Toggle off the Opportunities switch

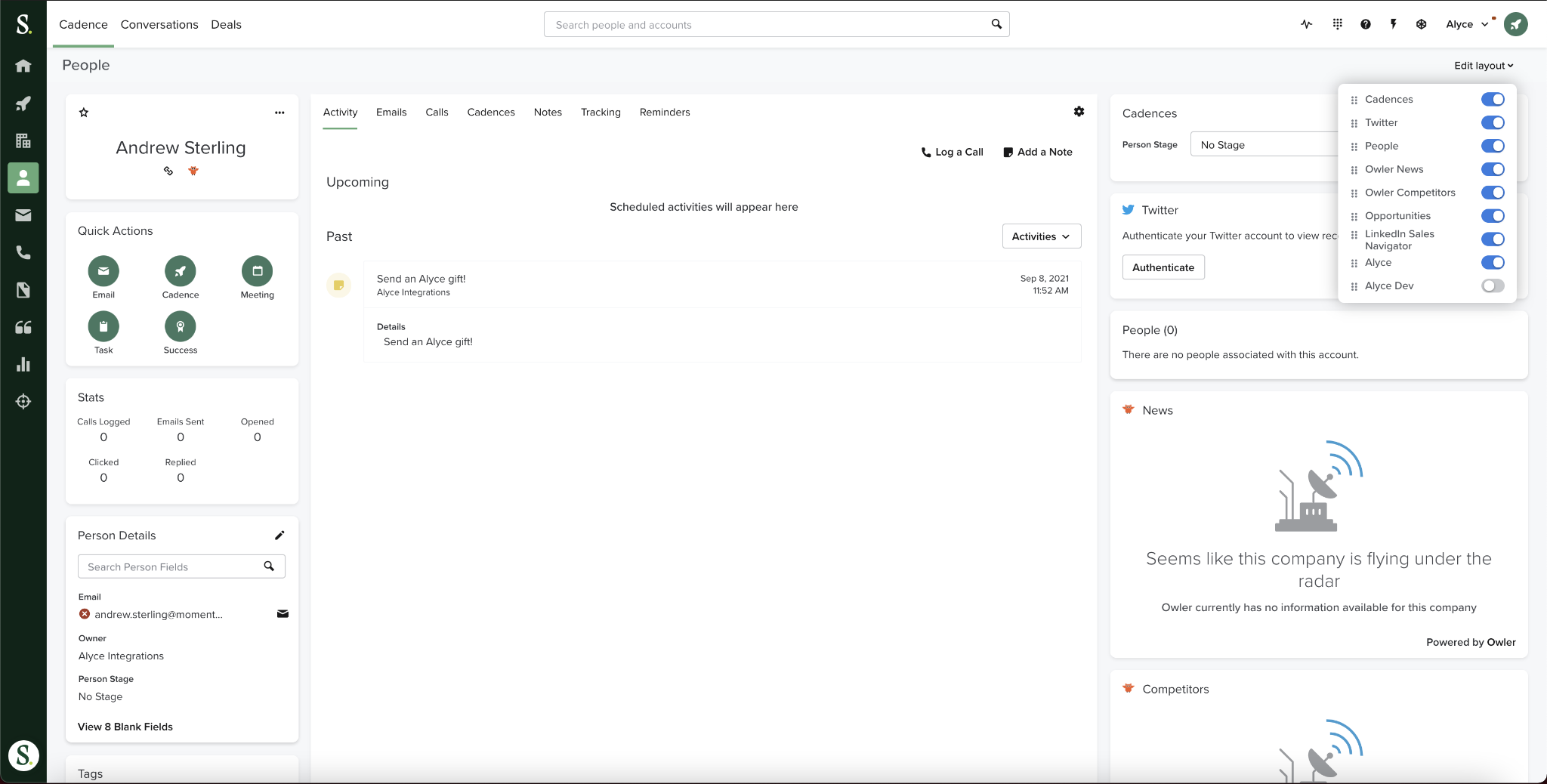(1493, 216)
